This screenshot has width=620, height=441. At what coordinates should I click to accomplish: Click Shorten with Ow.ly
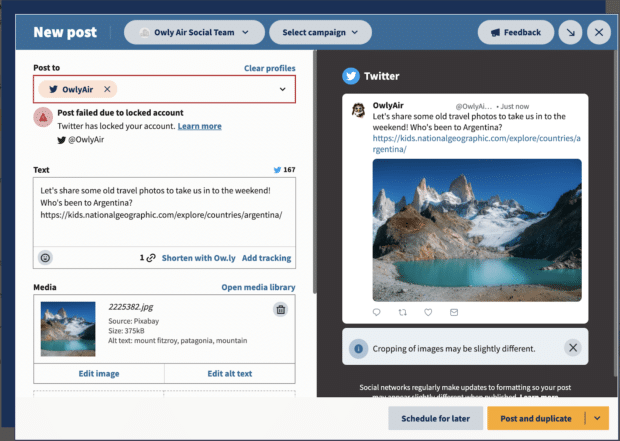[198, 258]
